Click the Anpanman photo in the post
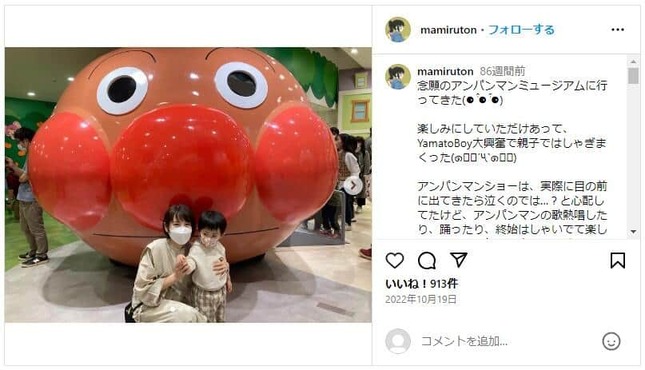This screenshot has width=645, height=370. pos(188,185)
